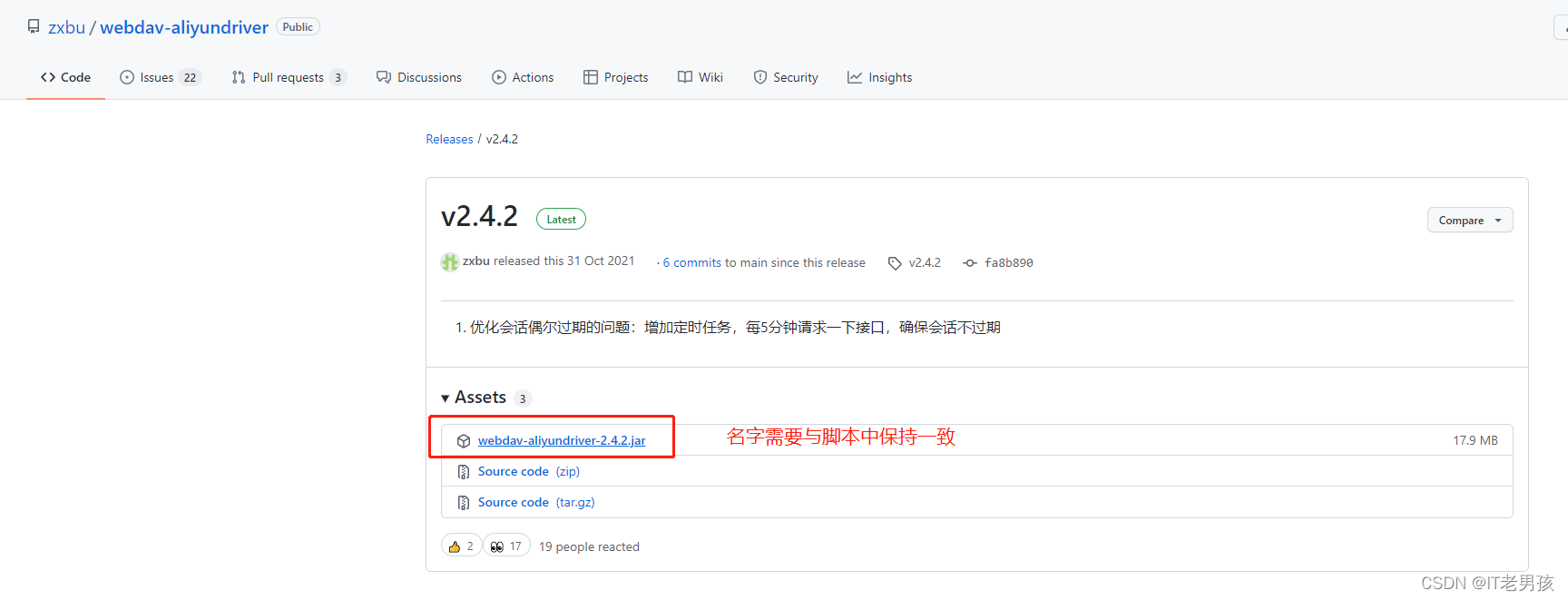Click the release note text about session expiry
This screenshot has height=600, width=1568.
click(x=735, y=327)
